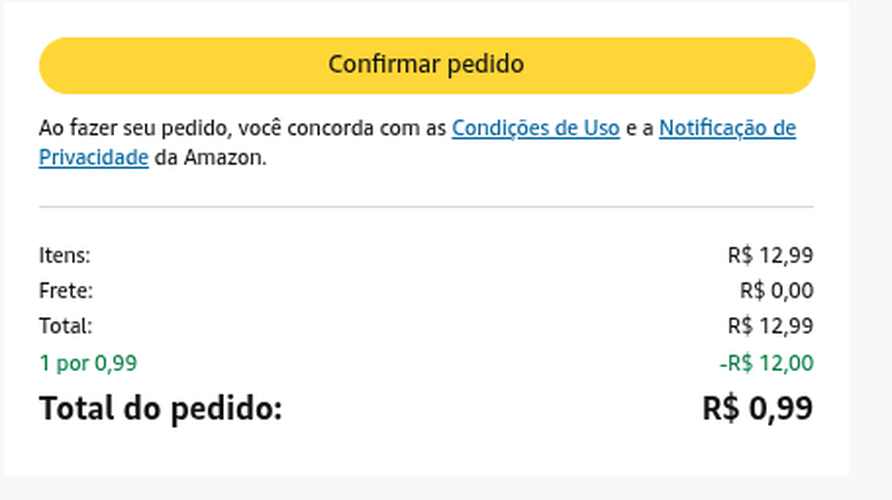Select the items subtotal beside Itens

click(x=770, y=255)
